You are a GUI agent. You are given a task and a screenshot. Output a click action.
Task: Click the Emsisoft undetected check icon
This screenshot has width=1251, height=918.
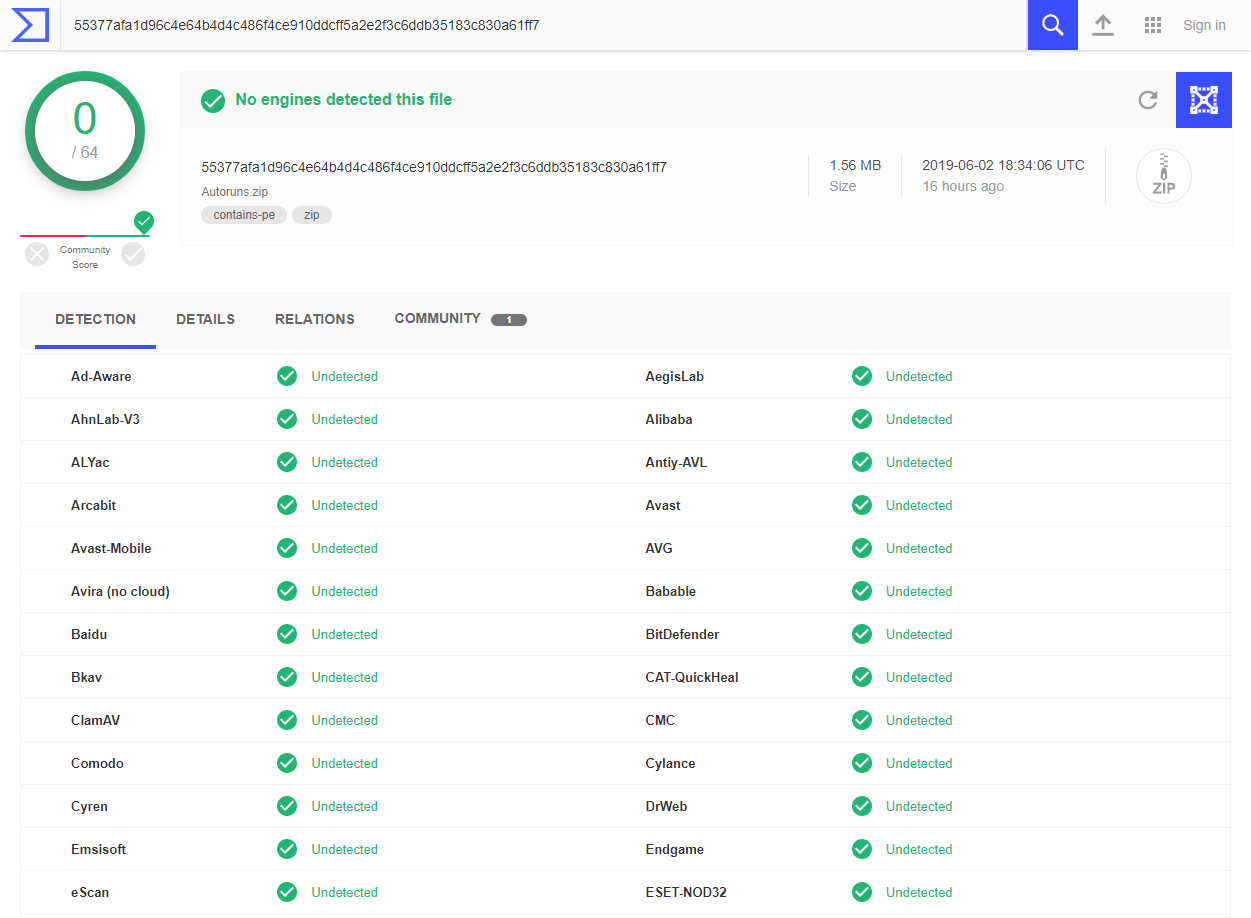(x=287, y=849)
